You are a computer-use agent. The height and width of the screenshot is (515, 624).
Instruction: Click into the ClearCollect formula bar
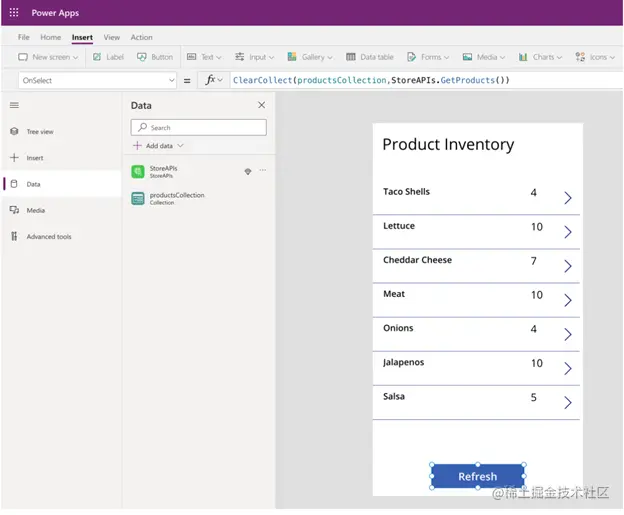tap(426, 80)
